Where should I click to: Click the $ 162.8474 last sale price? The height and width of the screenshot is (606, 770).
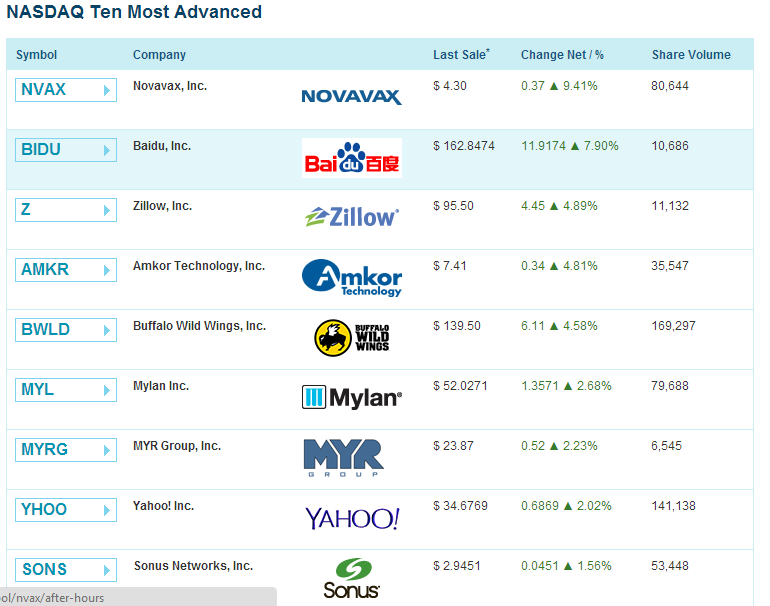(464, 146)
